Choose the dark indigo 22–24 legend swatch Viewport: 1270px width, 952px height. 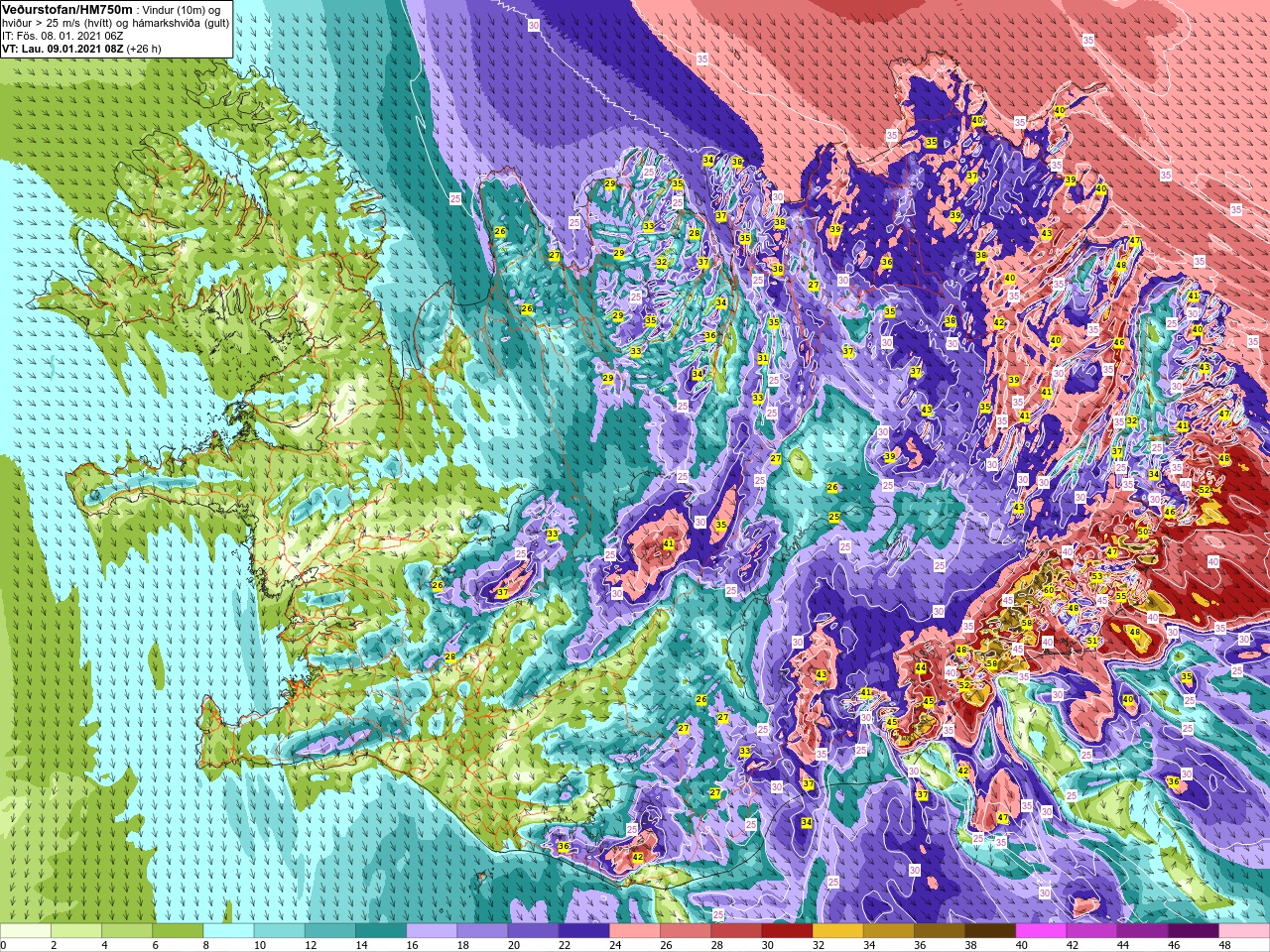pos(583,931)
